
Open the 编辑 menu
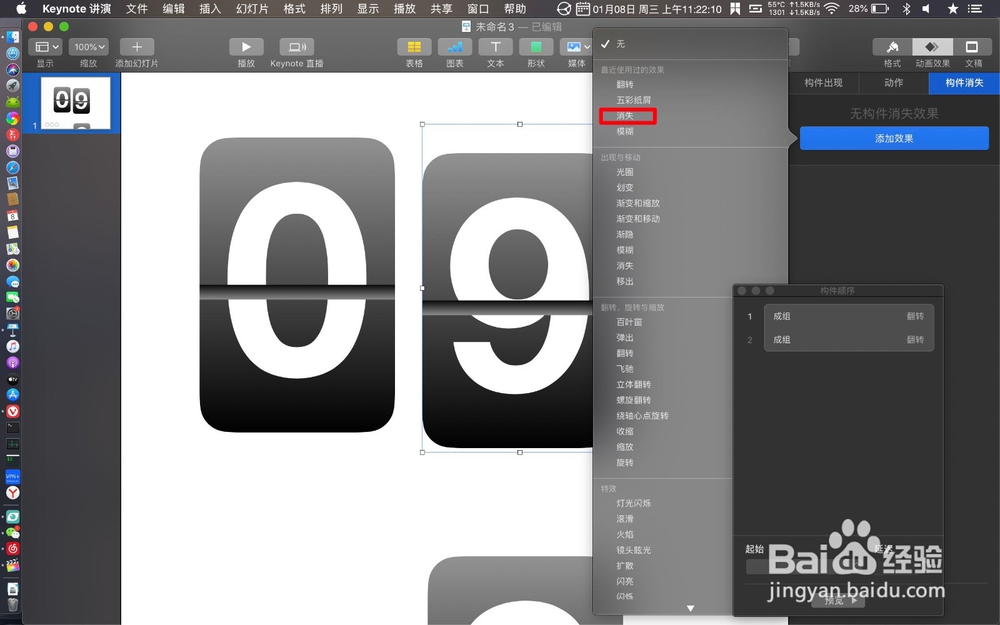point(173,8)
